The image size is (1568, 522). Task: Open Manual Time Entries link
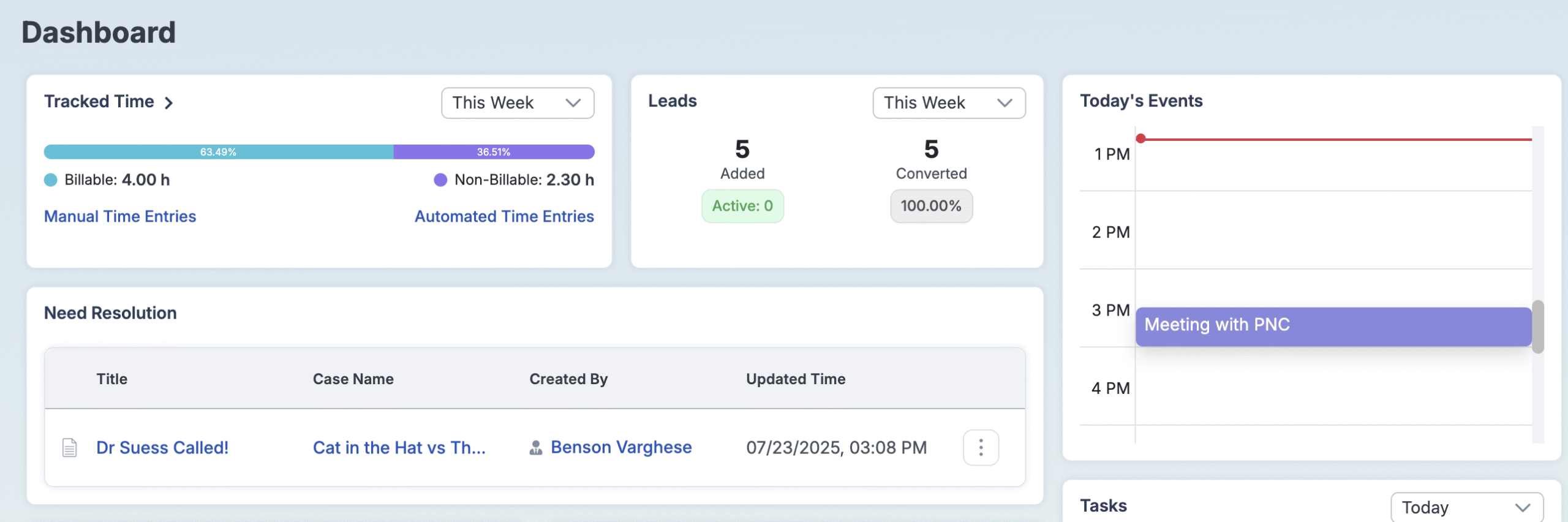pyautogui.click(x=120, y=216)
